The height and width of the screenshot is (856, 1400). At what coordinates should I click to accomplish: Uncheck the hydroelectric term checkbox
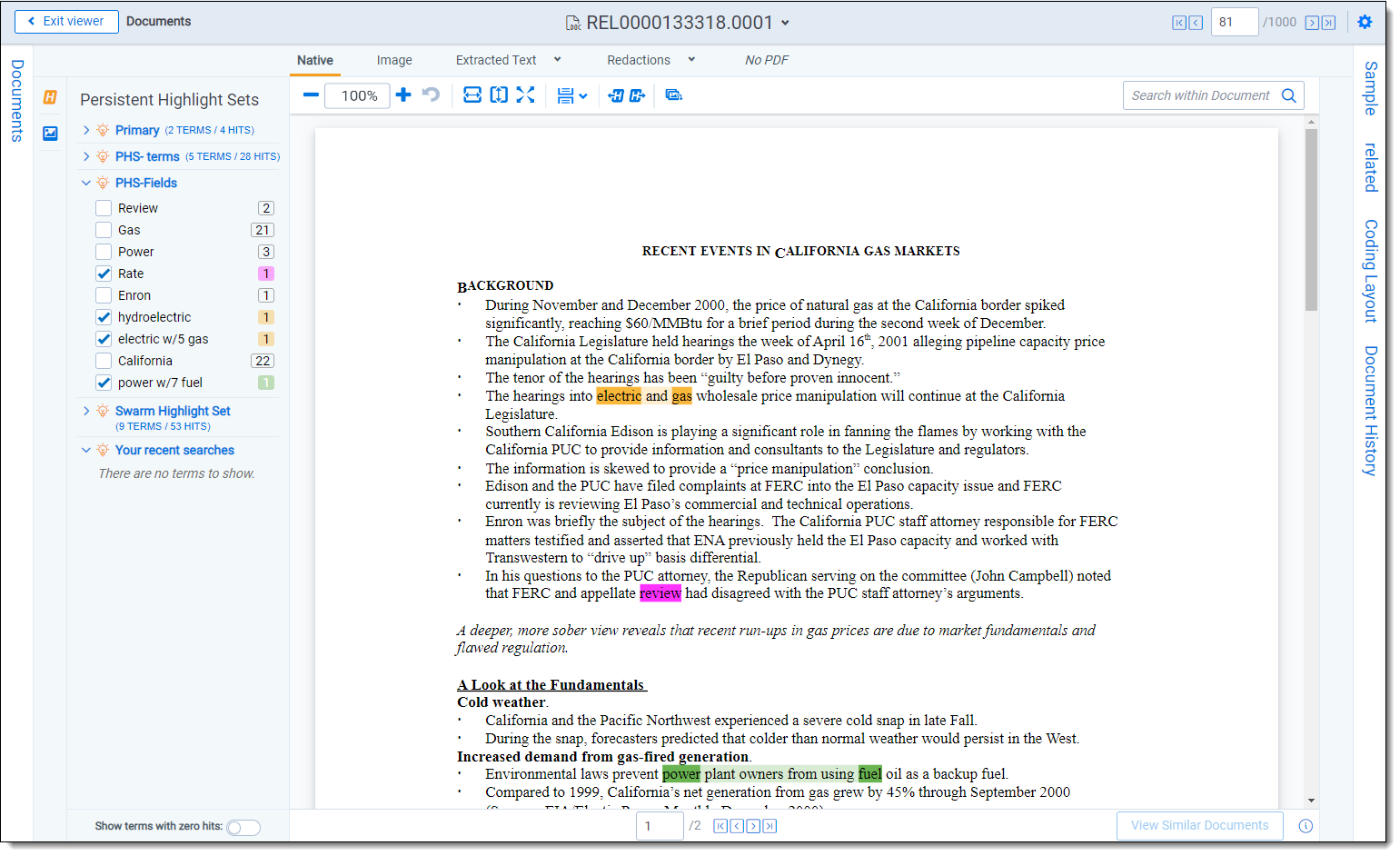coord(104,317)
